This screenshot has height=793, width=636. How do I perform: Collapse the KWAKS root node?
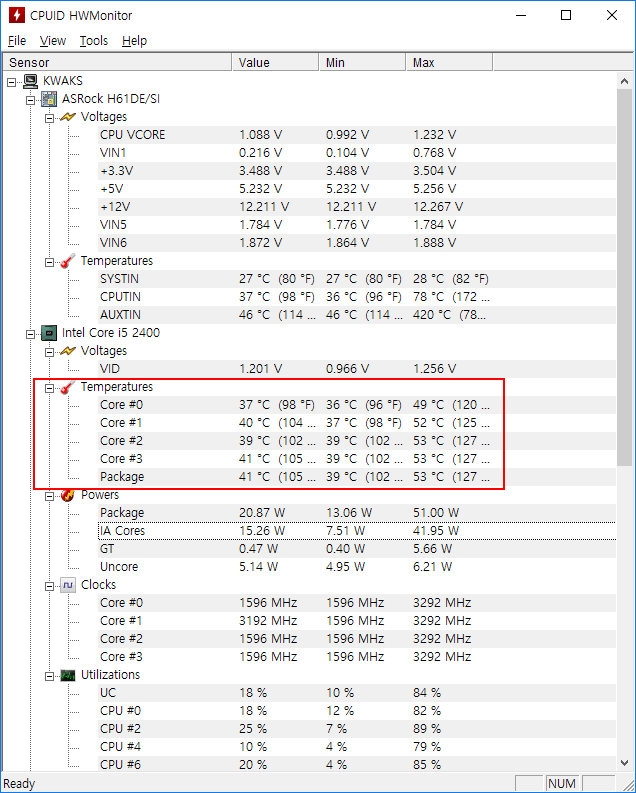click(x=12, y=82)
